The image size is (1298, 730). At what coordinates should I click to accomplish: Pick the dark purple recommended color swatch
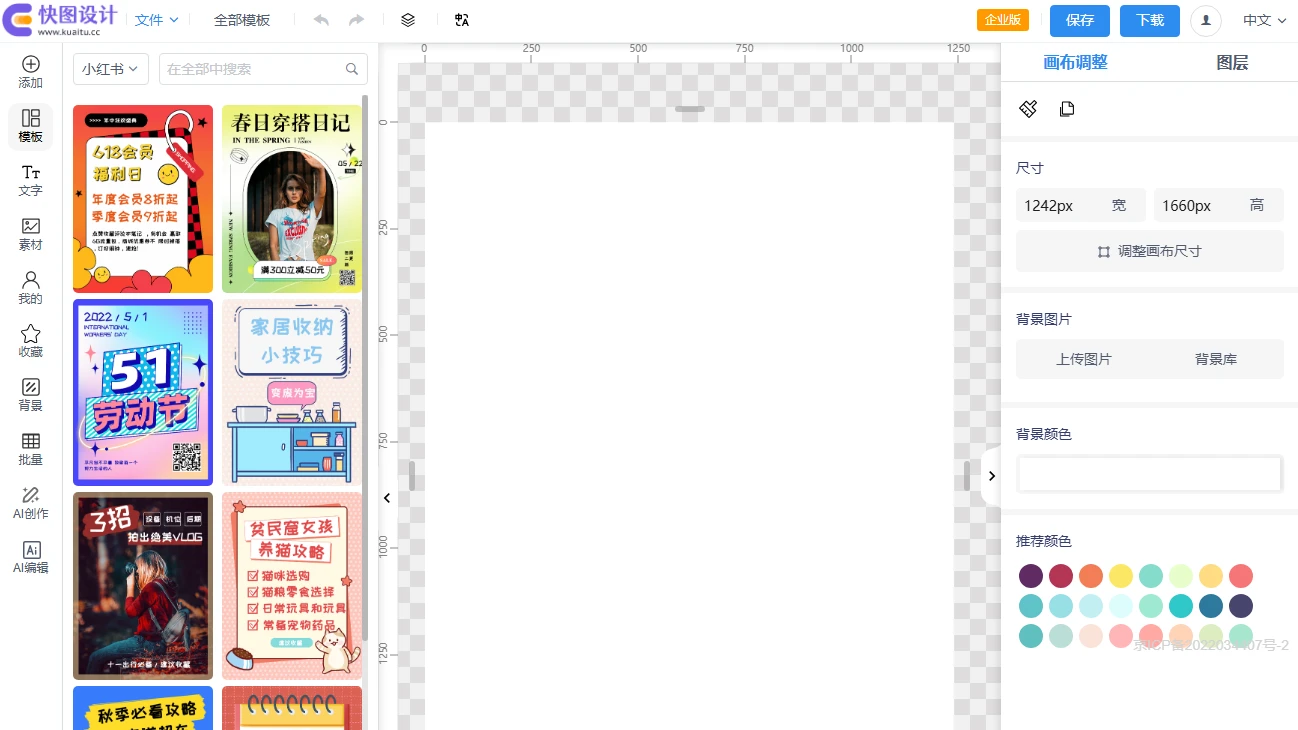(1031, 576)
